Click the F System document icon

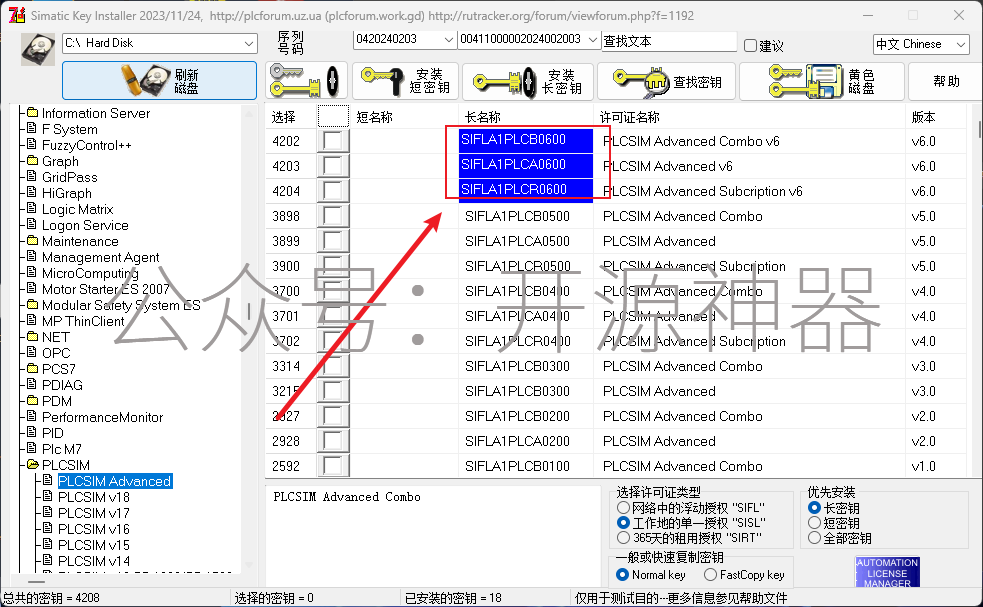pos(33,129)
